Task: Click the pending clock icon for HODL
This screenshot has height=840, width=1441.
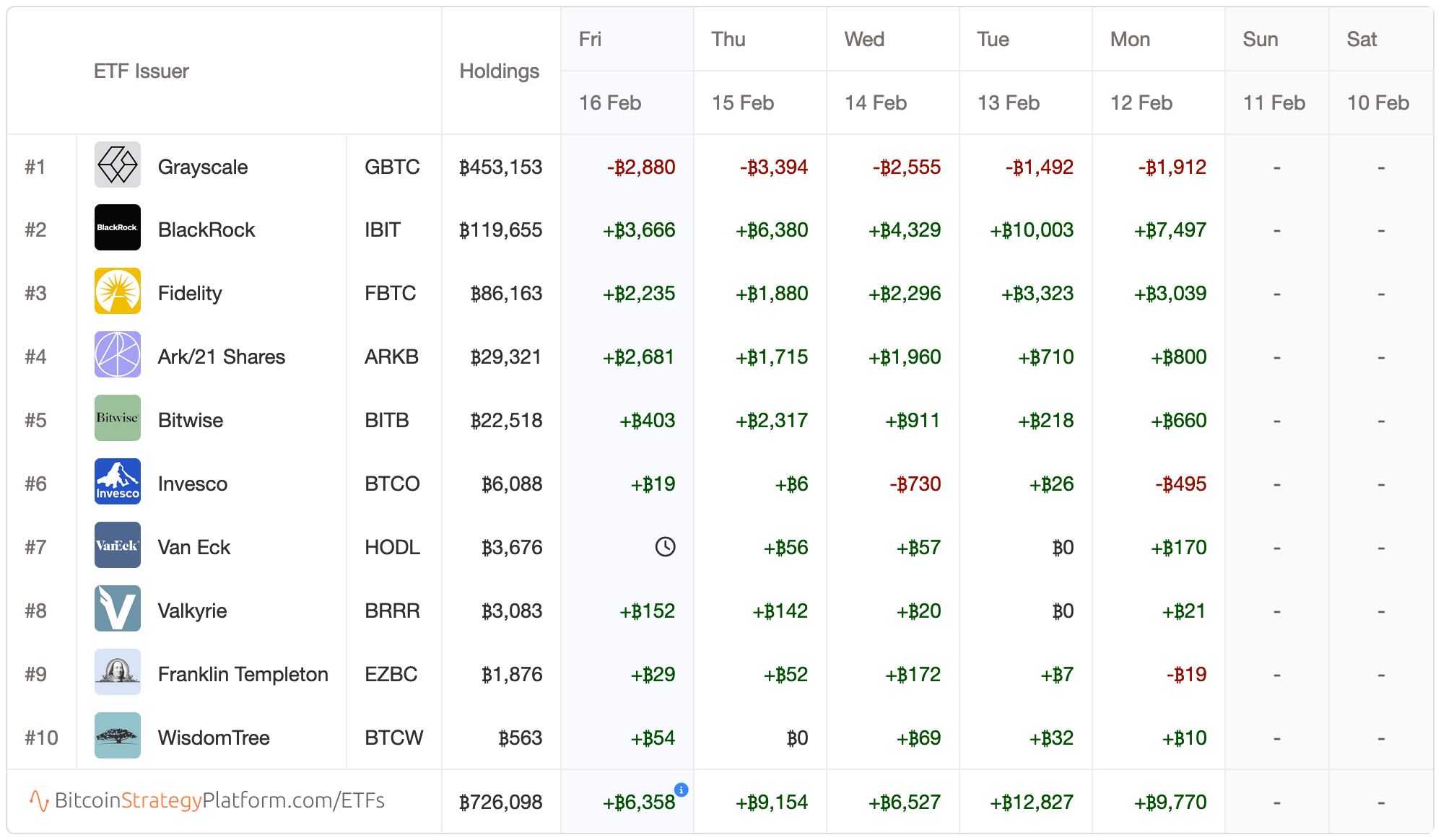Action: click(x=665, y=547)
